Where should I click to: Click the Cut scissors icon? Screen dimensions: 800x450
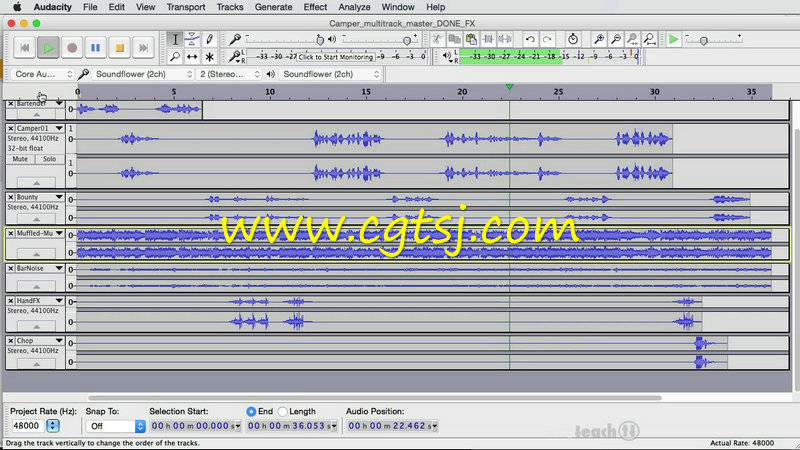click(x=437, y=39)
